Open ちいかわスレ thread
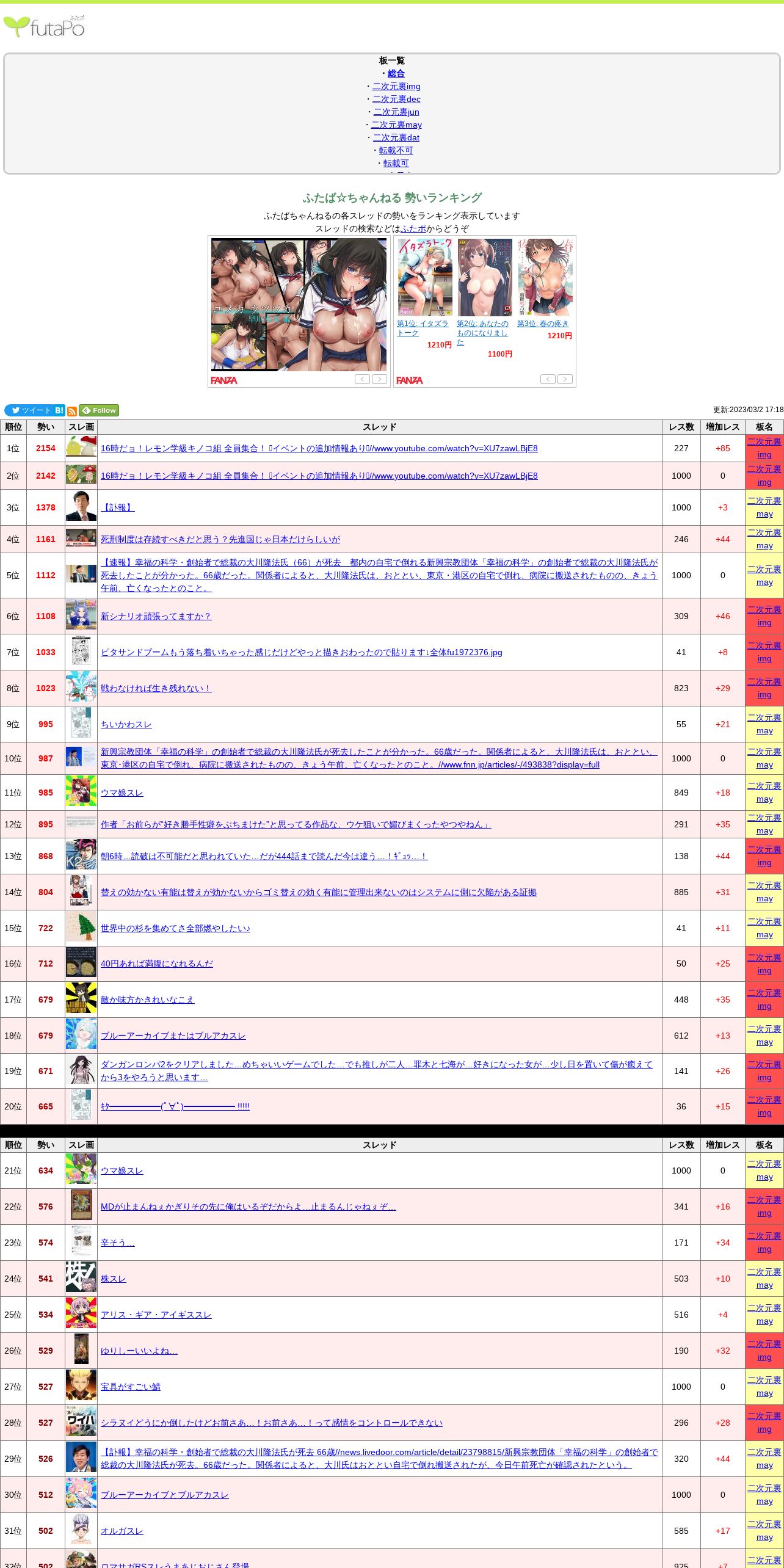The height and width of the screenshot is (1568, 784). pos(126,724)
